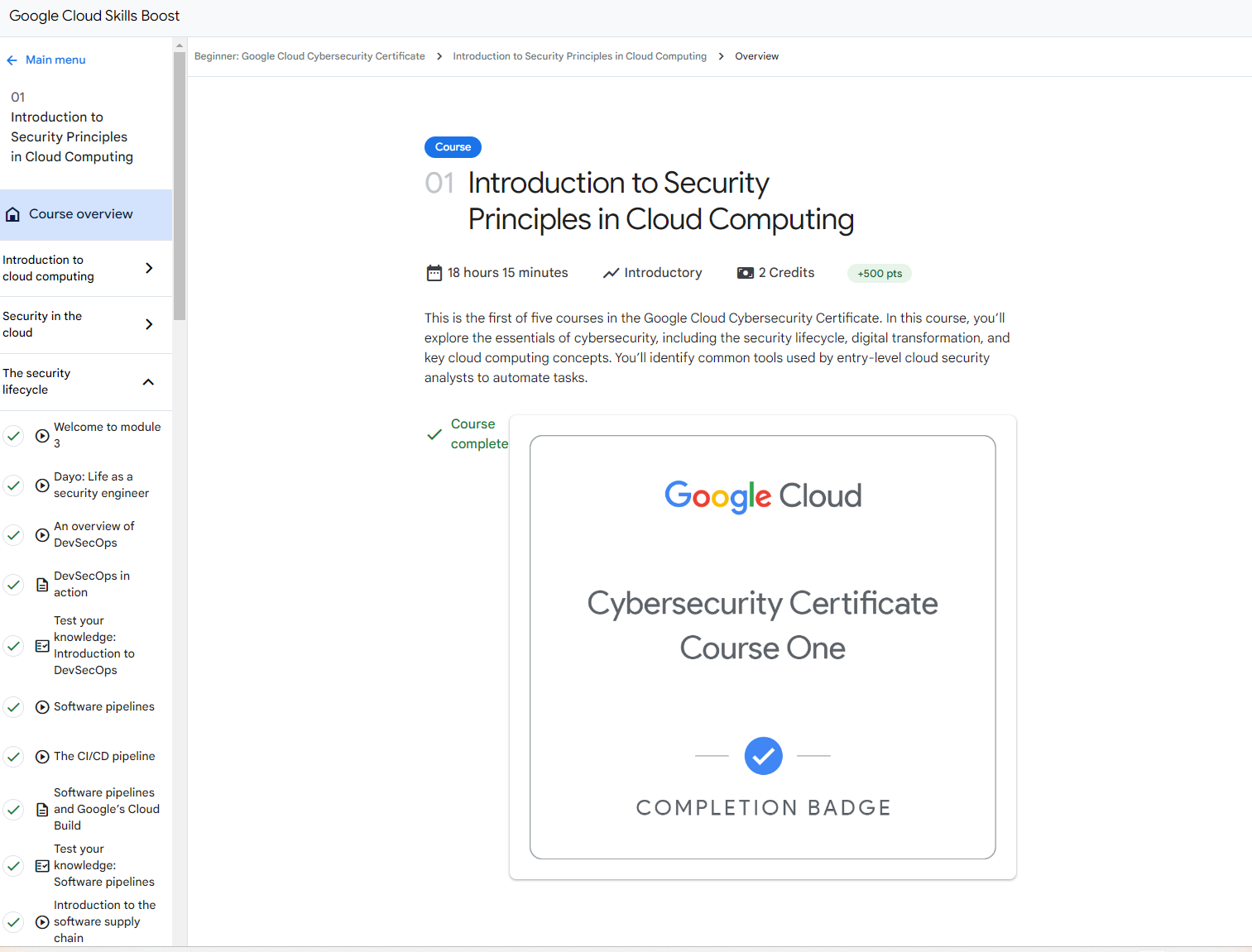Click the video play icon for Welcome to module 3
This screenshot has width=1252, height=952.
point(42,436)
